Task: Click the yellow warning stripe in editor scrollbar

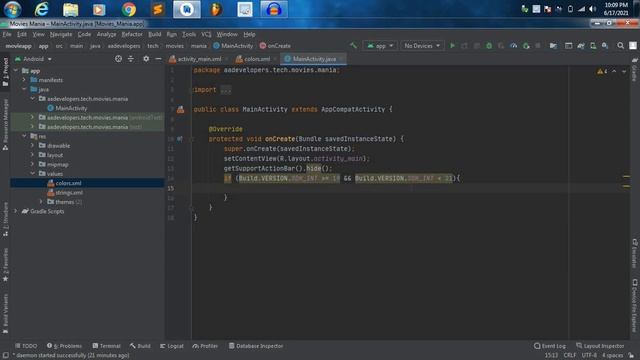Action: [626, 176]
